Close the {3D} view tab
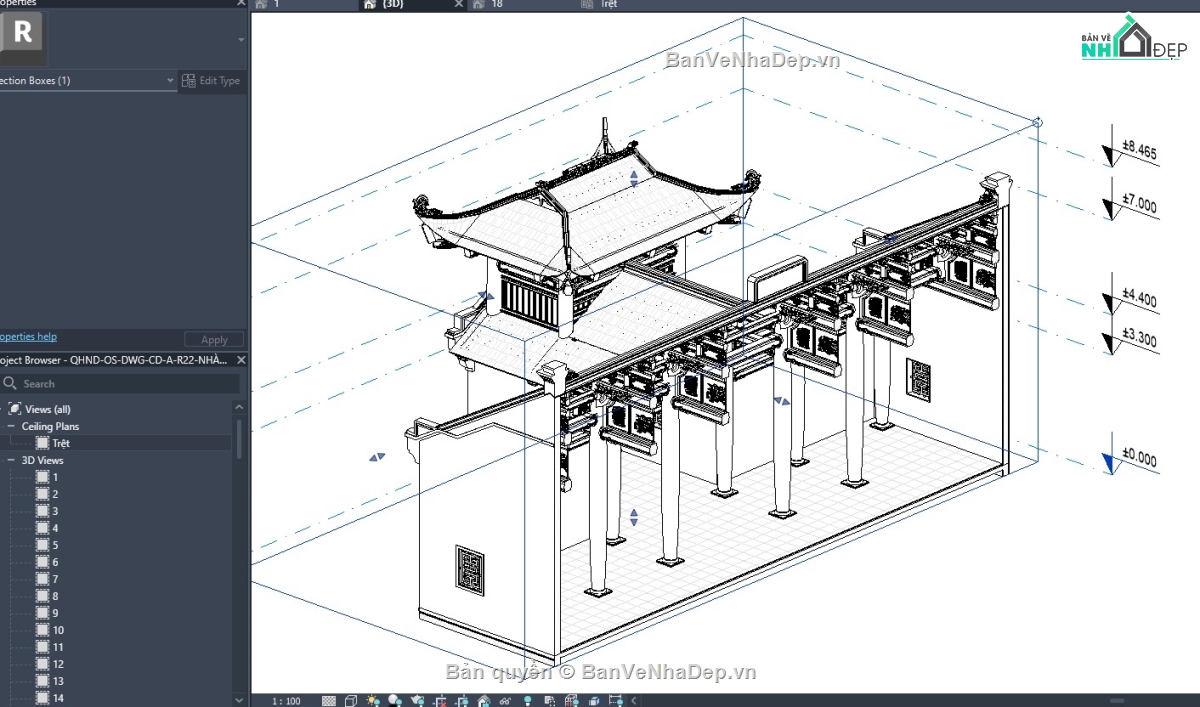 (458, 5)
